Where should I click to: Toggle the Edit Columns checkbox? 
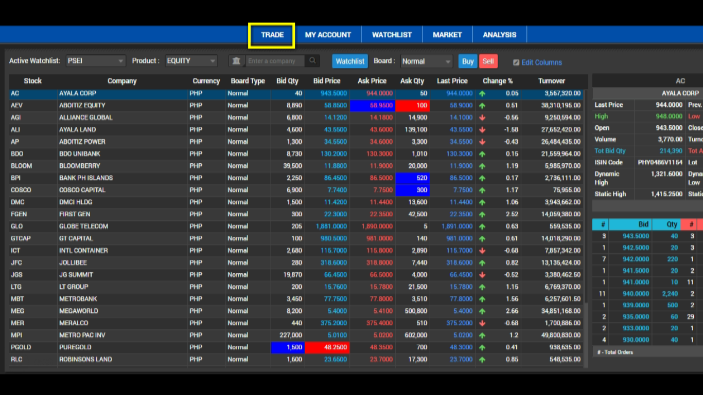pyautogui.click(x=516, y=62)
